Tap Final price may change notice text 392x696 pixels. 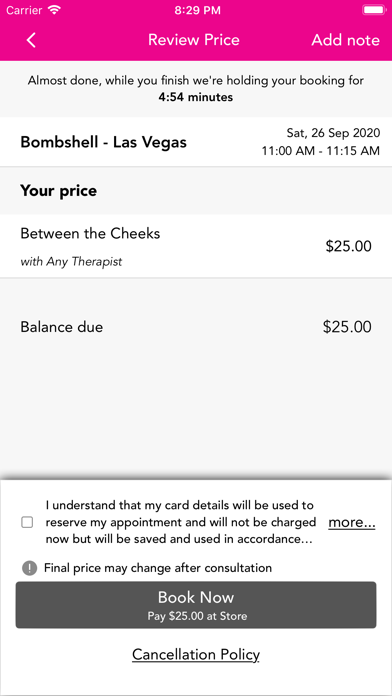[158, 568]
